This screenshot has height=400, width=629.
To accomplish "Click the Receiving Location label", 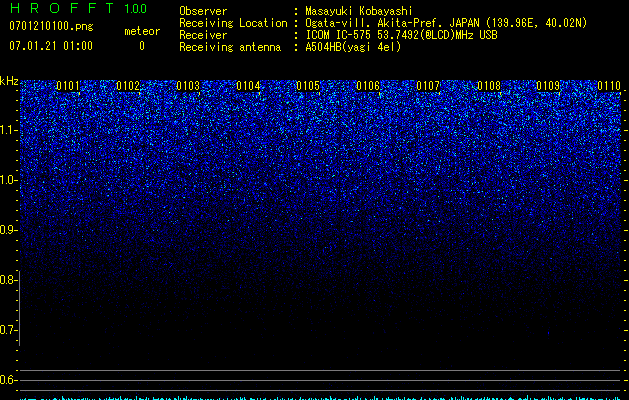I will pyautogui.click(x=233, y=23).
